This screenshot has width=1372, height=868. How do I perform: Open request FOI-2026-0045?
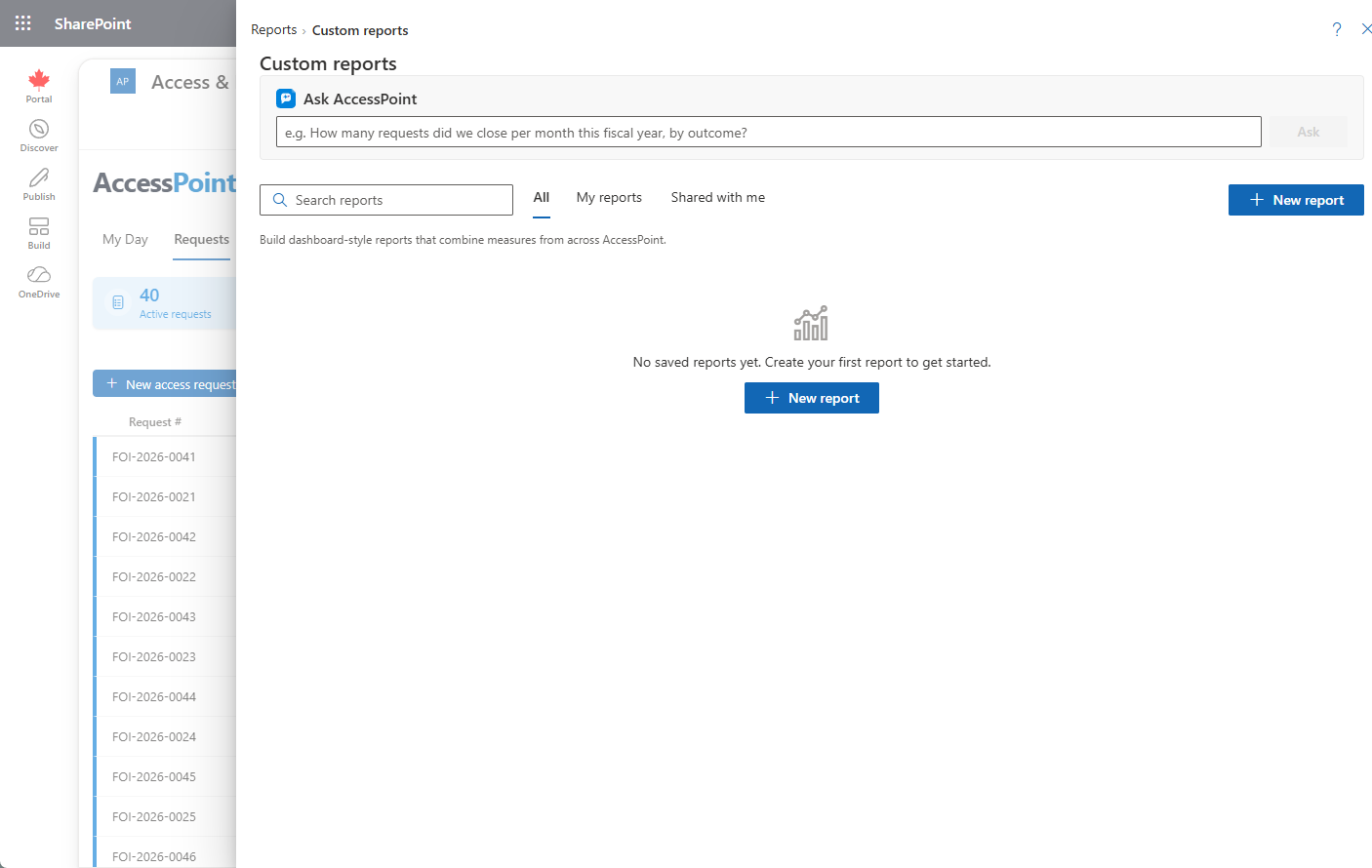coord(154,777)
